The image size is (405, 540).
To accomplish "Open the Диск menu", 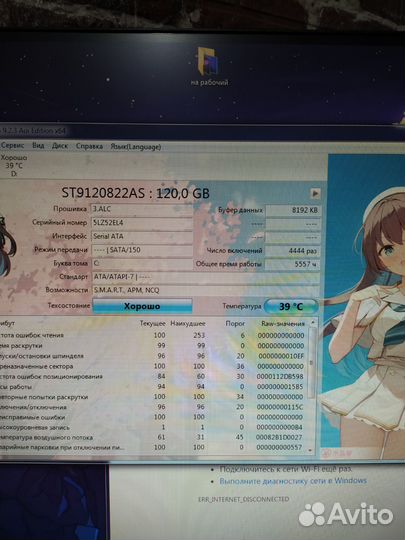I will (x=60, y=146).
